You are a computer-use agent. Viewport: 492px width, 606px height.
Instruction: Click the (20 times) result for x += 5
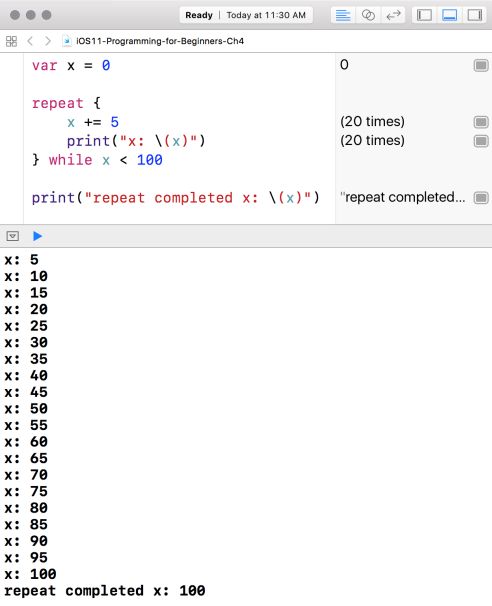[372, 121]
